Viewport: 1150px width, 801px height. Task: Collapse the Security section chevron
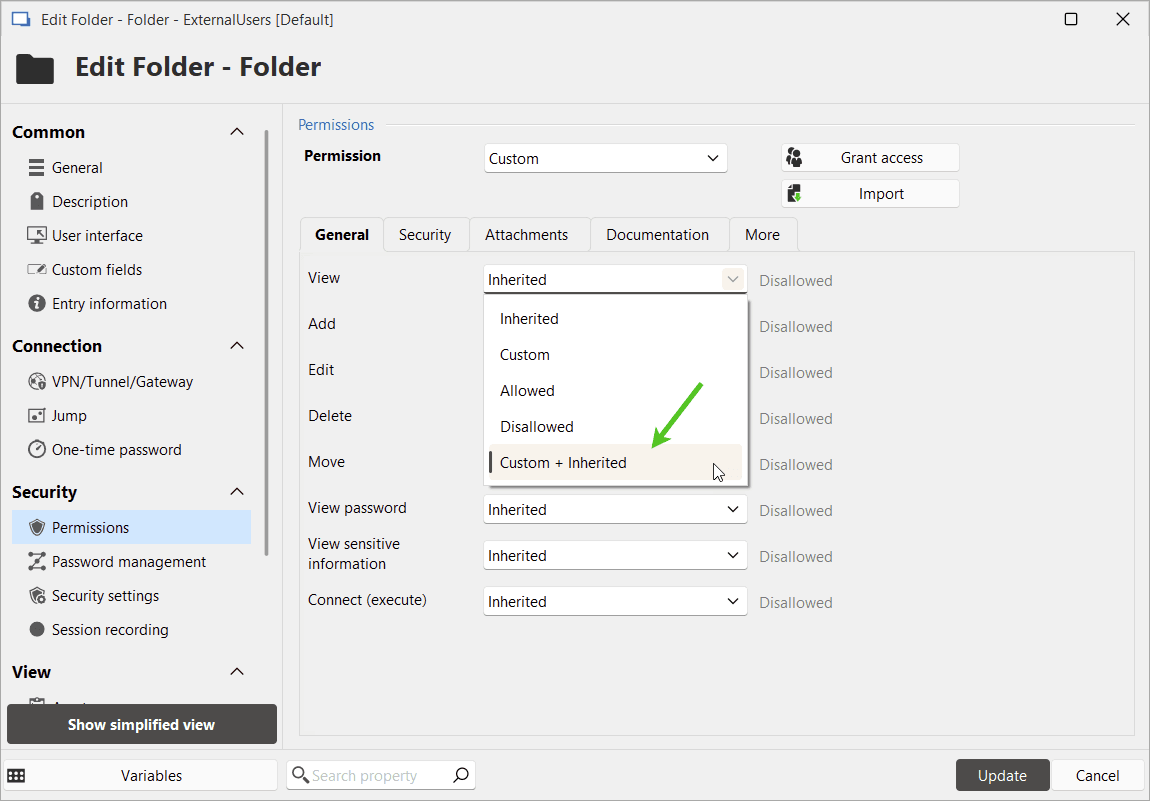237,491
